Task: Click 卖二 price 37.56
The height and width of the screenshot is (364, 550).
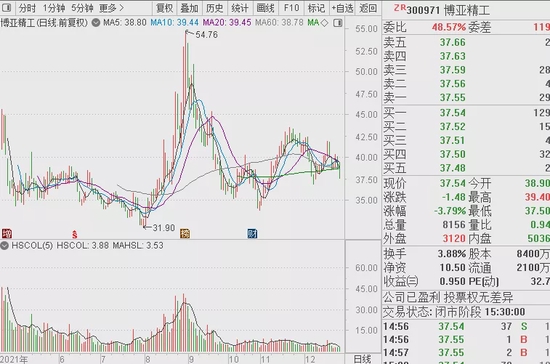Action: (x=452, y=84)
